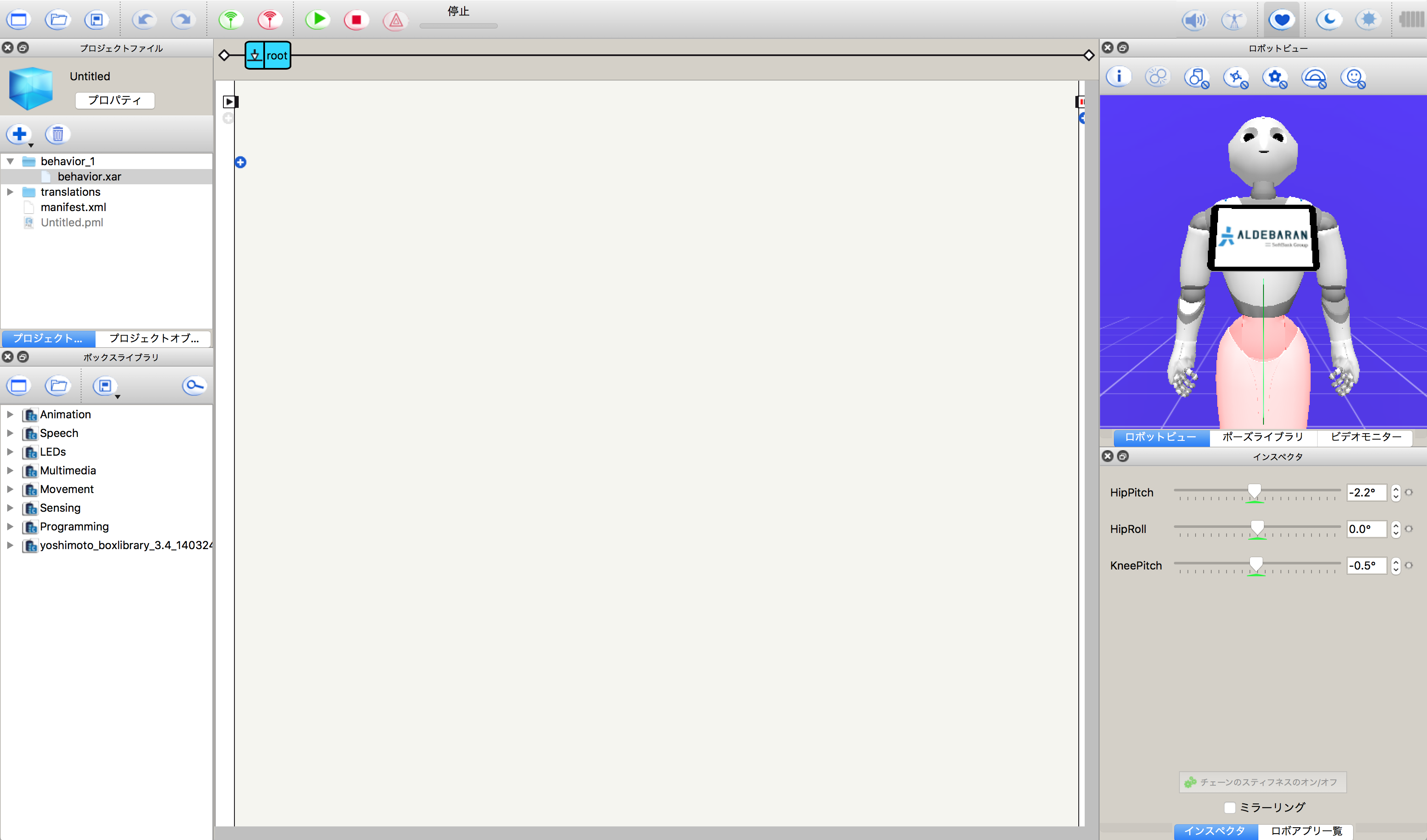Select behavior.xar file
Screen dimensions: 1427x840
pyautogui.click(x=90, y=177)
